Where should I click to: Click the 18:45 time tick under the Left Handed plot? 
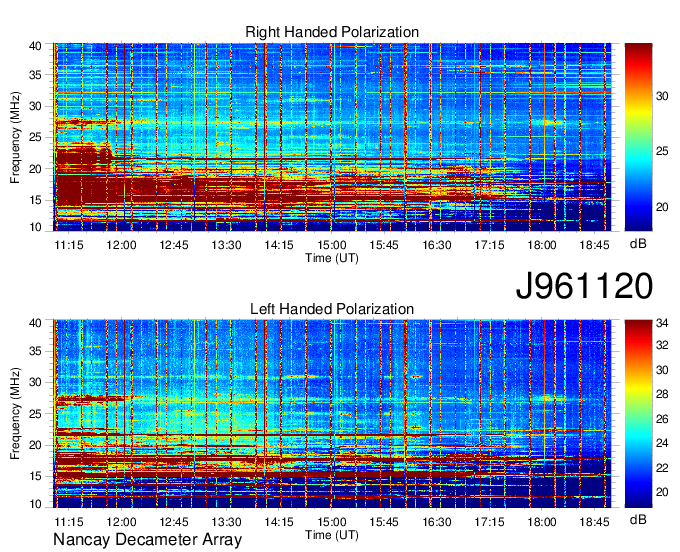[x=594, y=522]
